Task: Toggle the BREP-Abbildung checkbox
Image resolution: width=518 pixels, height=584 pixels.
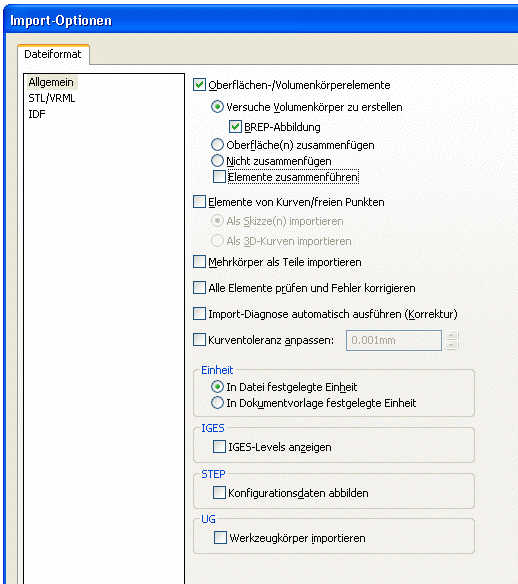Action: pos(235,127)
